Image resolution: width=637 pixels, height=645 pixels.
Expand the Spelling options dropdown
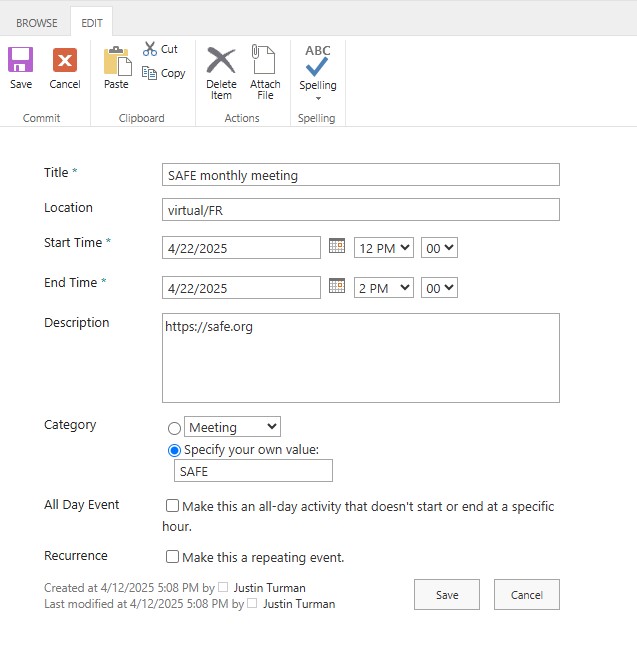click(x=318, y=97)
